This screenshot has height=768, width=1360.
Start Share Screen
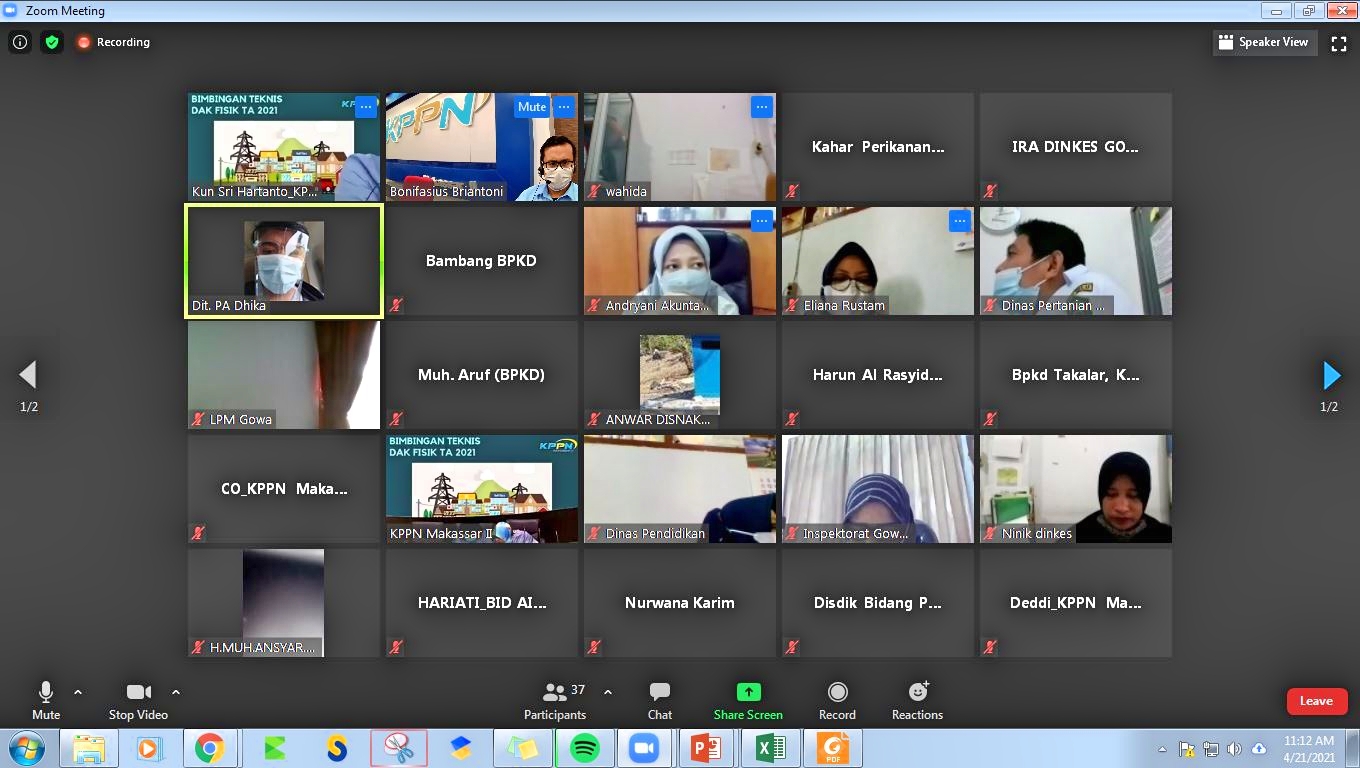point(748,700)
